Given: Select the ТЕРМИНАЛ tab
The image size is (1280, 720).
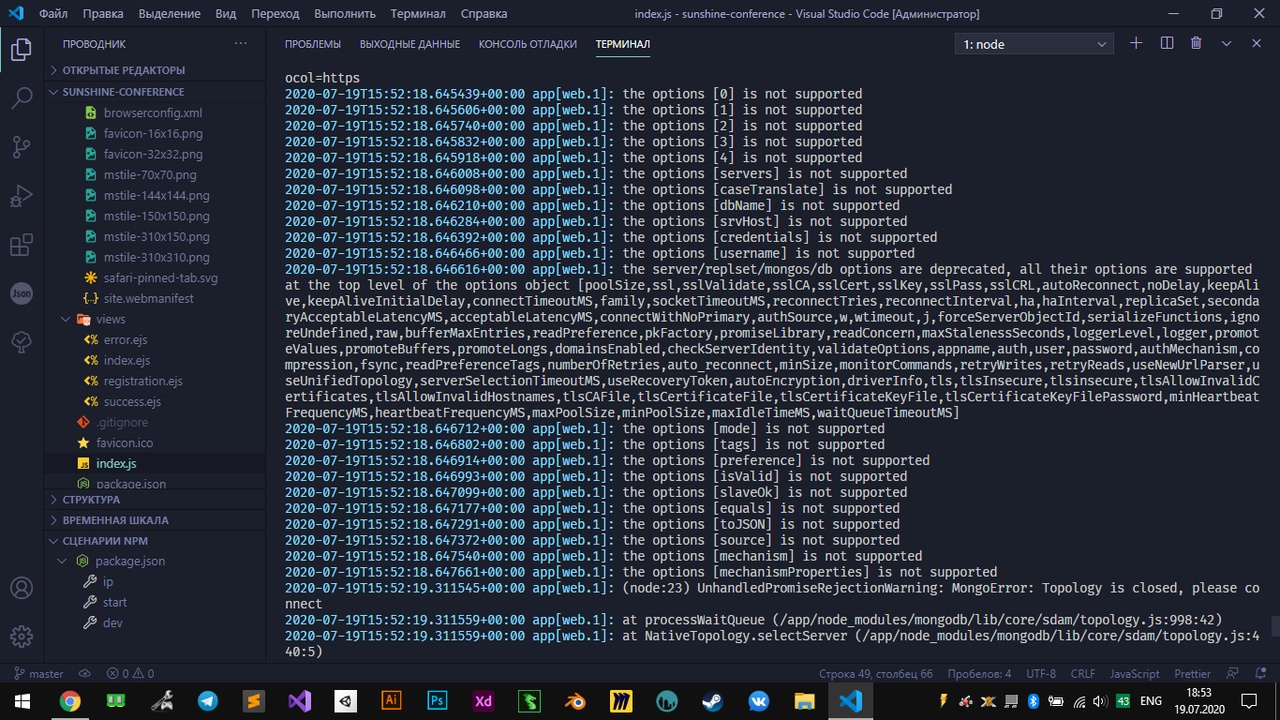Looking at the screenshot, I should click(622, 44).
